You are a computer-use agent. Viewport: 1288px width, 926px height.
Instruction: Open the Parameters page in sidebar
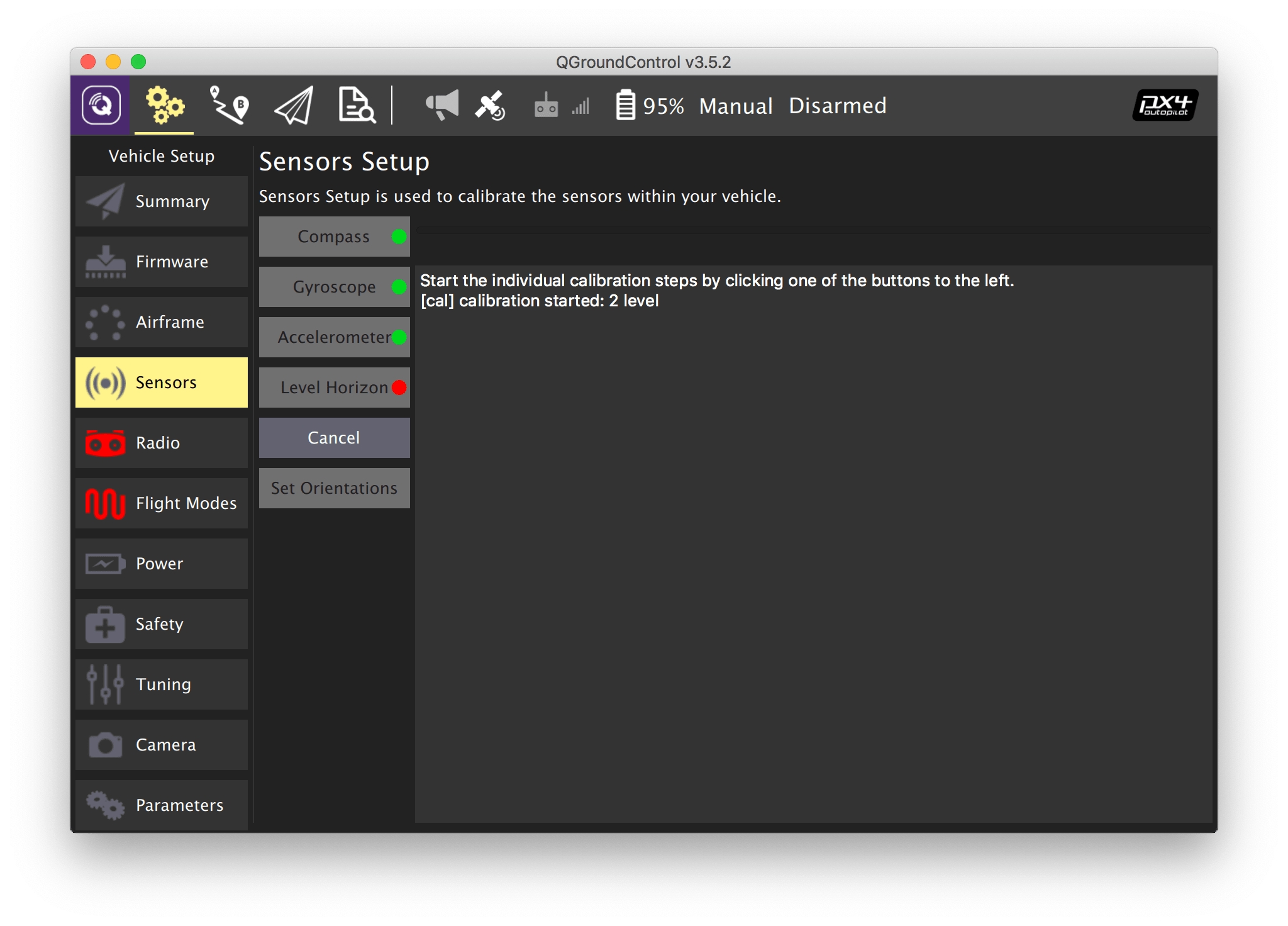162,805
